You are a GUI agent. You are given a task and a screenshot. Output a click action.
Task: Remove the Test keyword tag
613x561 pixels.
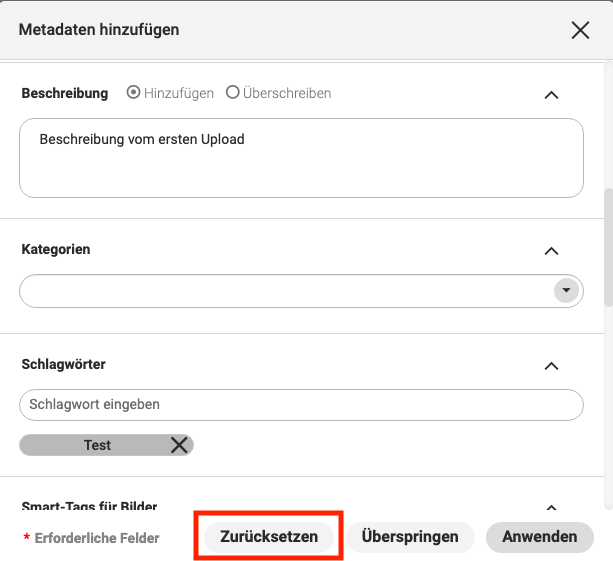pyautogui.click(x=179, y=445)
